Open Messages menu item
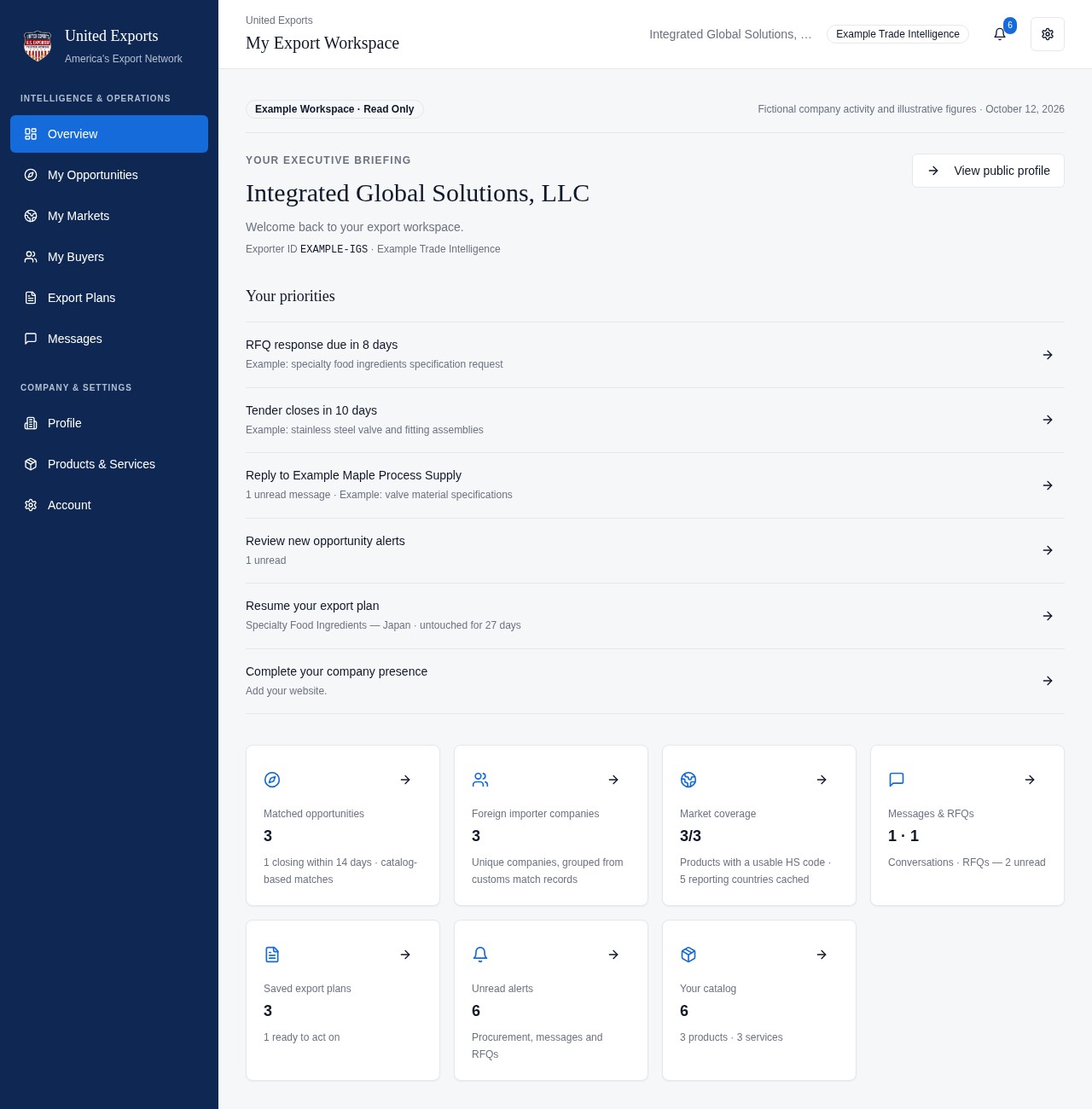This screenshot has height=1109, width=1092. [x=109, y=339]
